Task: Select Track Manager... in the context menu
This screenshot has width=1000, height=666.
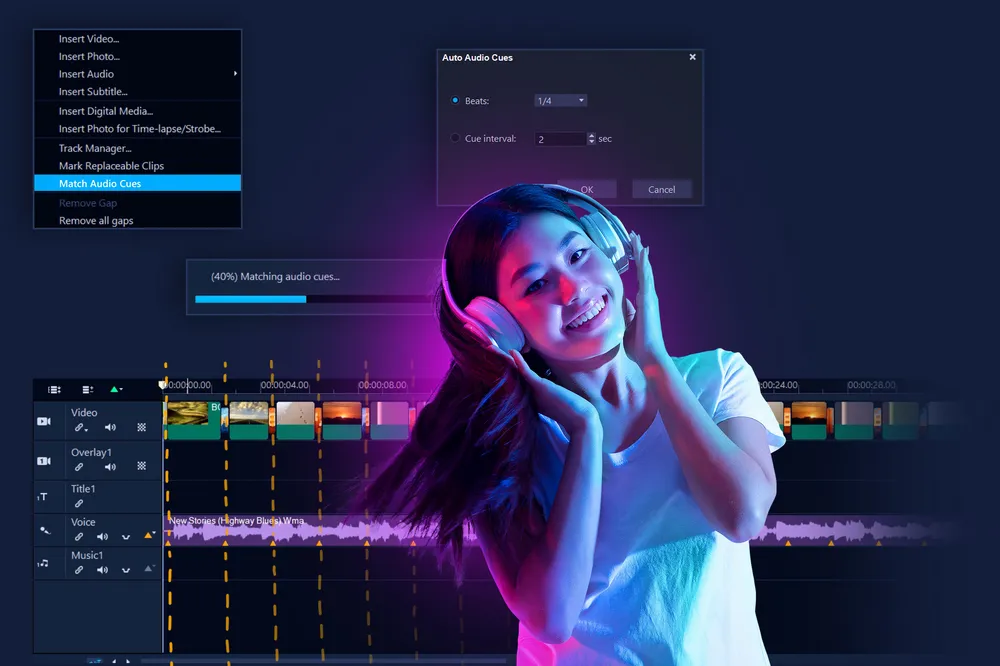Action: (95, 148)
